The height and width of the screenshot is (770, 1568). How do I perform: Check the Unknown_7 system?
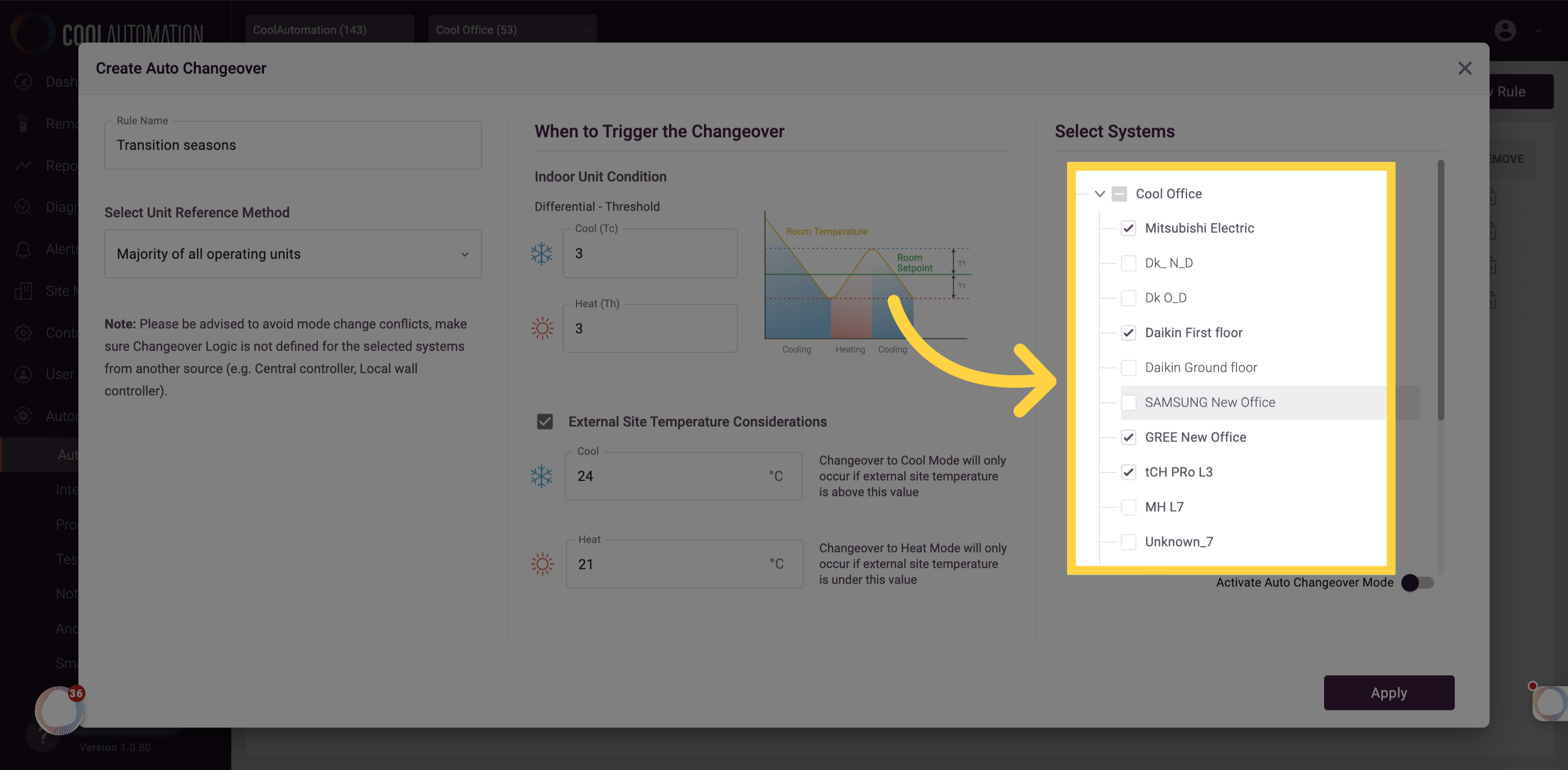[x=1128, y=542]
